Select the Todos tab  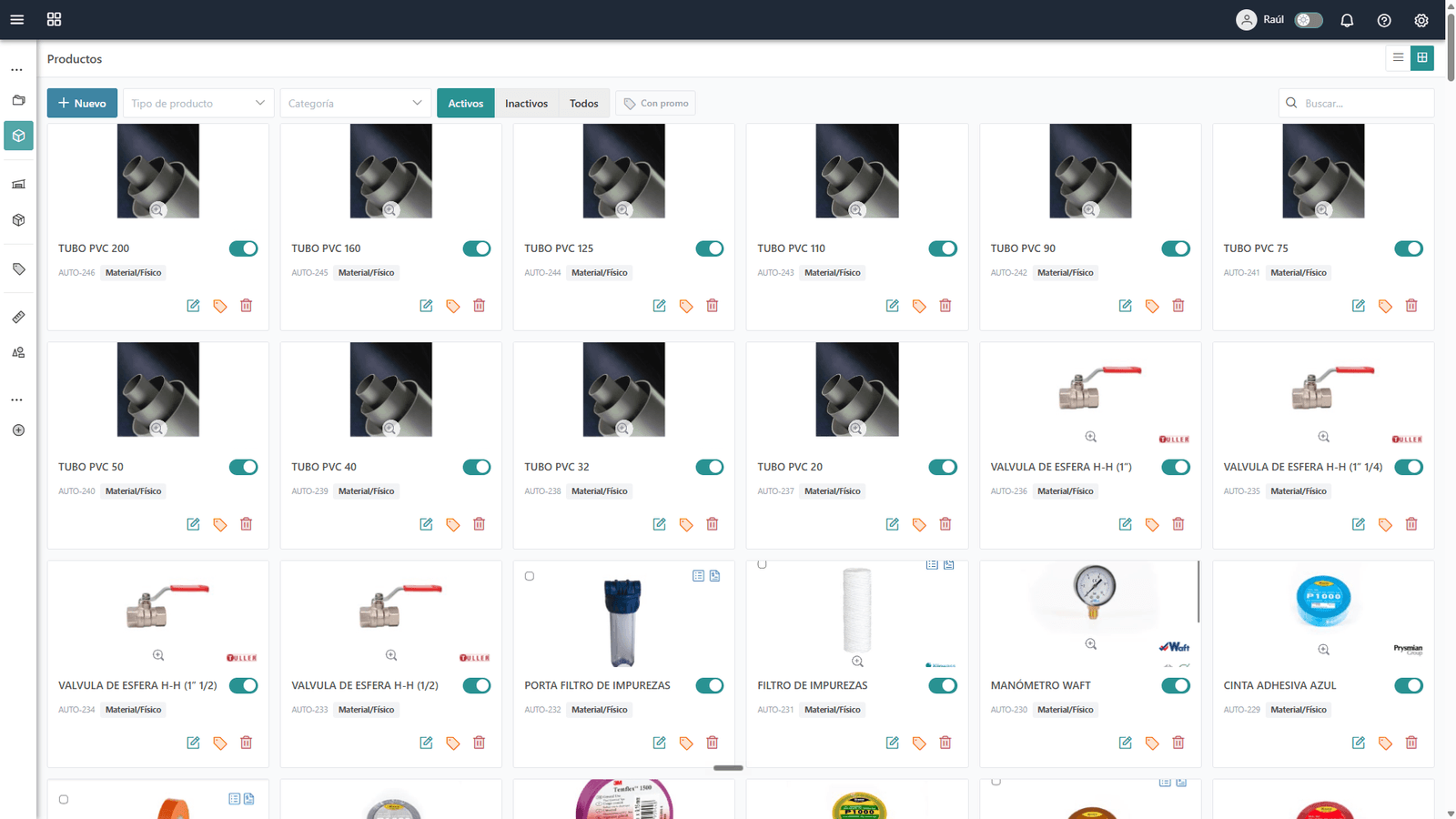pyautogui.click(x=583, y=103)
